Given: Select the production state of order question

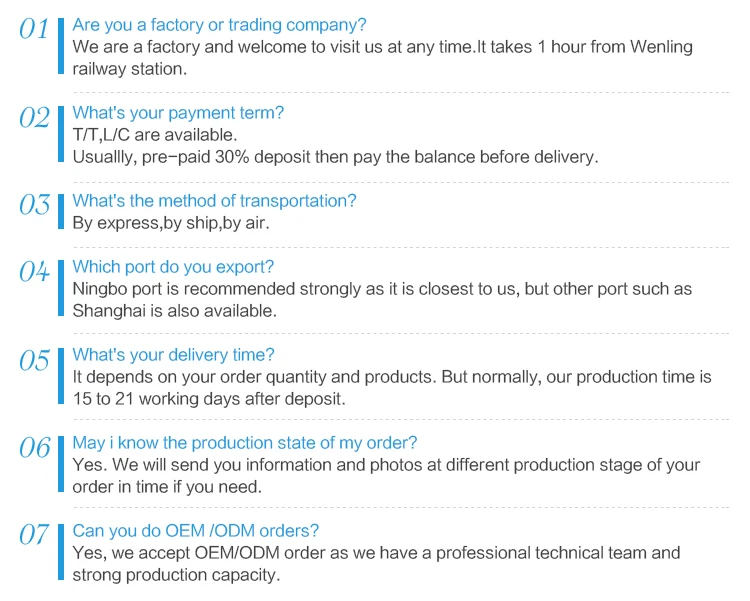Looking at the screenshot, I should coord(245,443).
